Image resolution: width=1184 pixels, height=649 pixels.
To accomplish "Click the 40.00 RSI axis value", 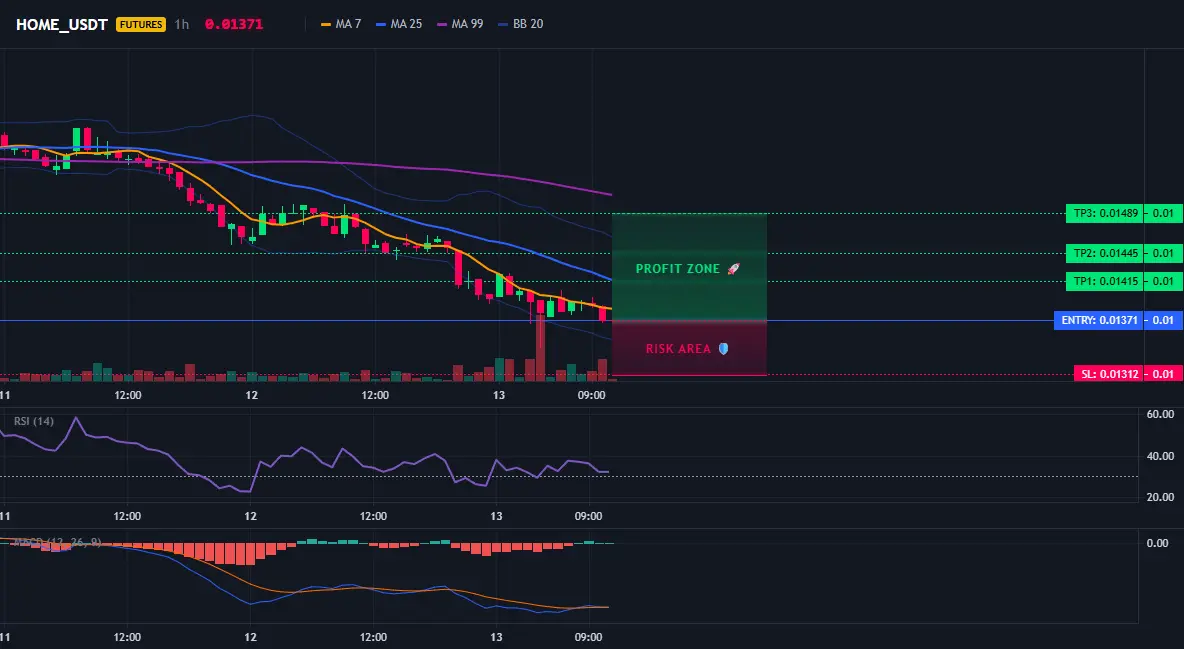I will pos(1160,456).
